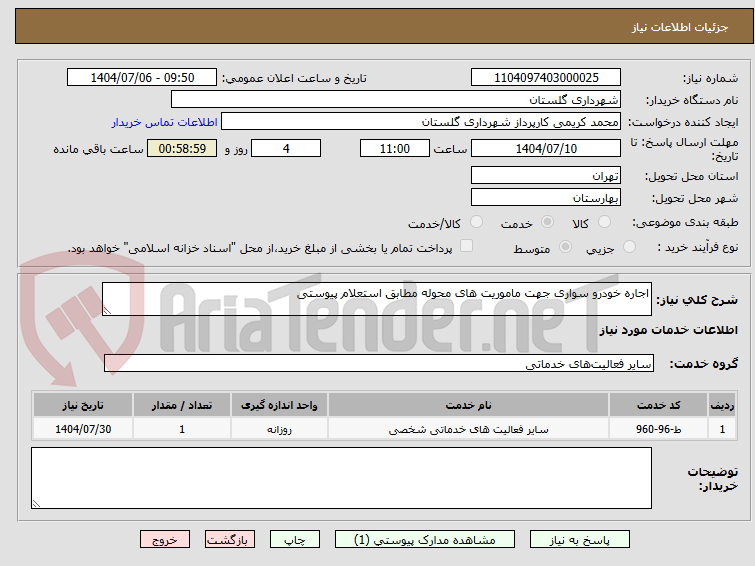Click the service group field سایر فعالیت‌های خدماتی
The width and height of the screenshot is (755, 566).
[x=379, y=363]
